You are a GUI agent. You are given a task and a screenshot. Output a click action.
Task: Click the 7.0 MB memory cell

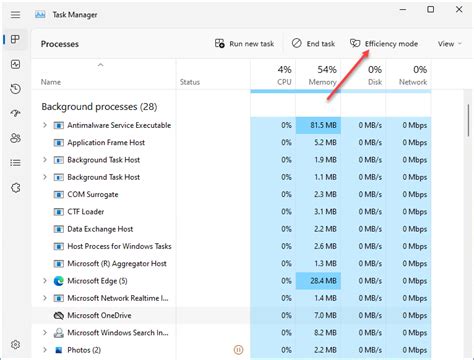[318, 315]
